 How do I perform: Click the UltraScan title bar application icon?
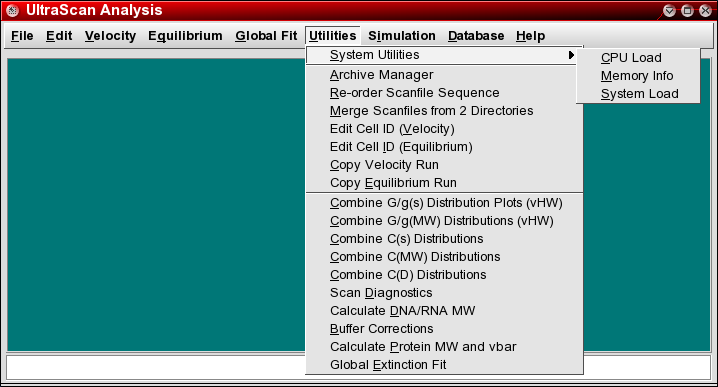13,10
